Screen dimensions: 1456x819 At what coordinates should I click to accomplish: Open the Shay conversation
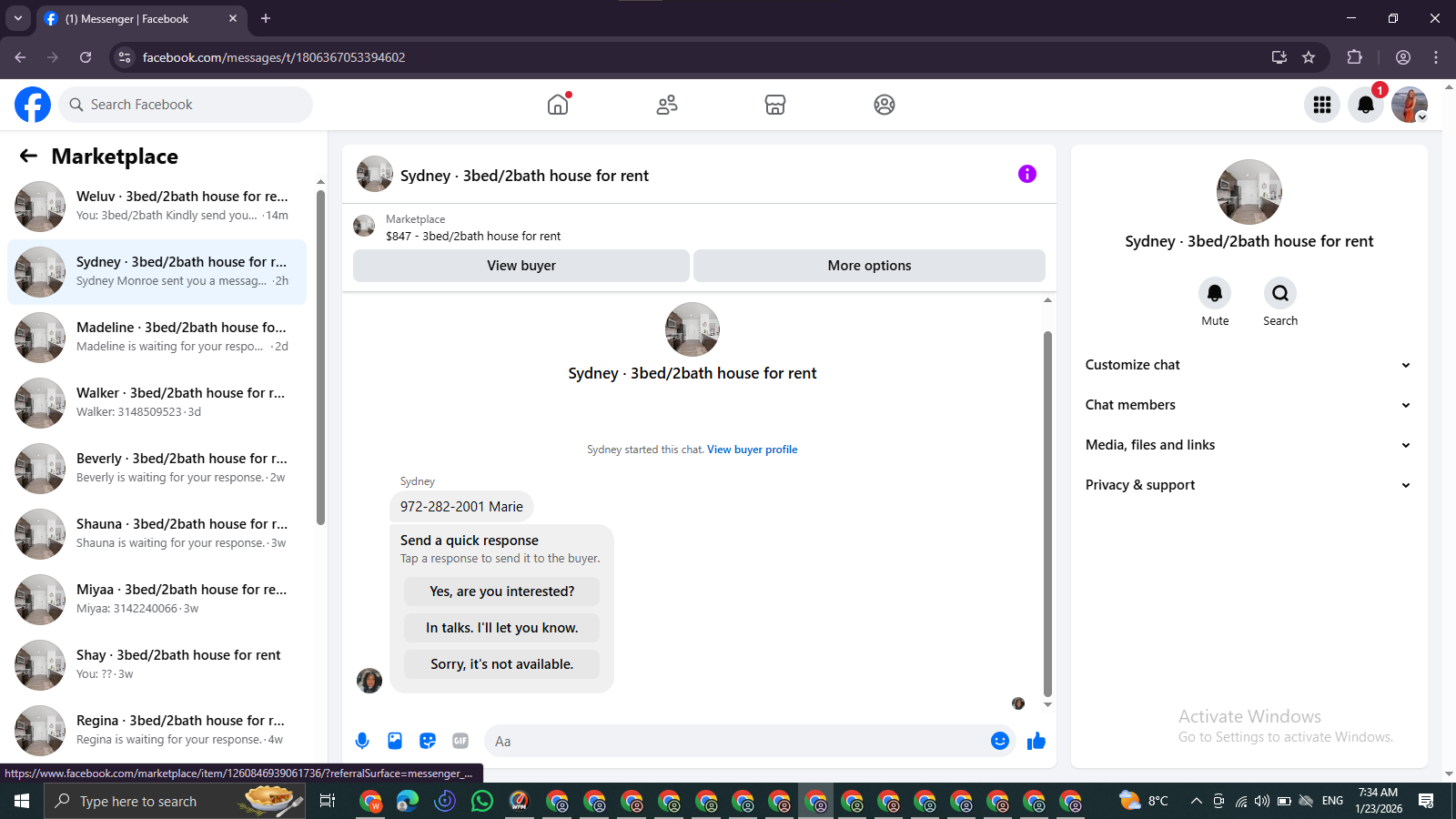tap(157, 665)
